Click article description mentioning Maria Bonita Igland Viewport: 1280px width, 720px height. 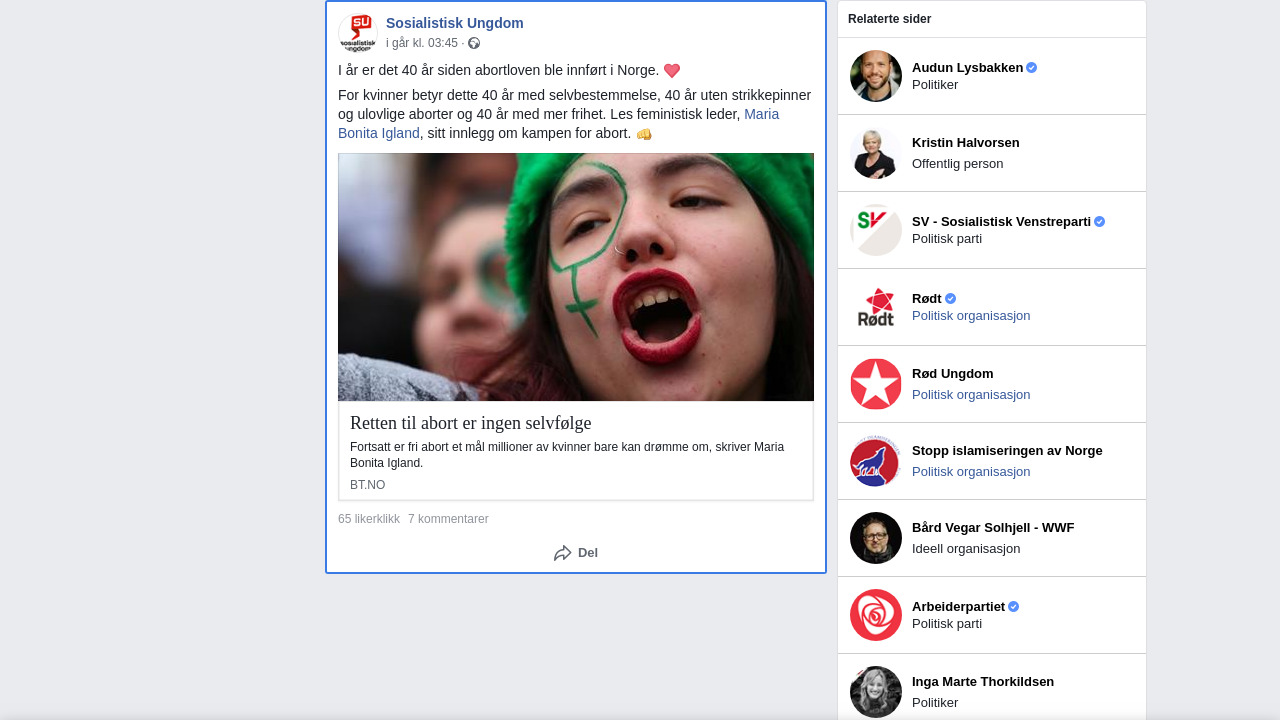[x=567, y=455]
